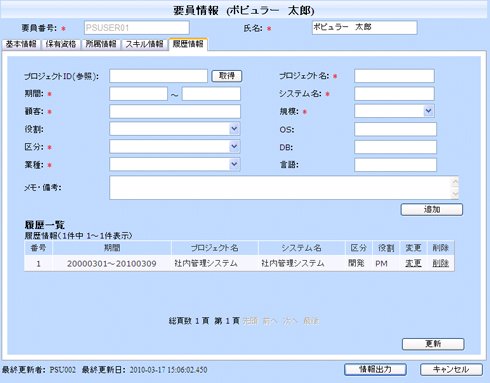Click the 先頭 pagination link

pyautogui.click(x=250, y=321)
